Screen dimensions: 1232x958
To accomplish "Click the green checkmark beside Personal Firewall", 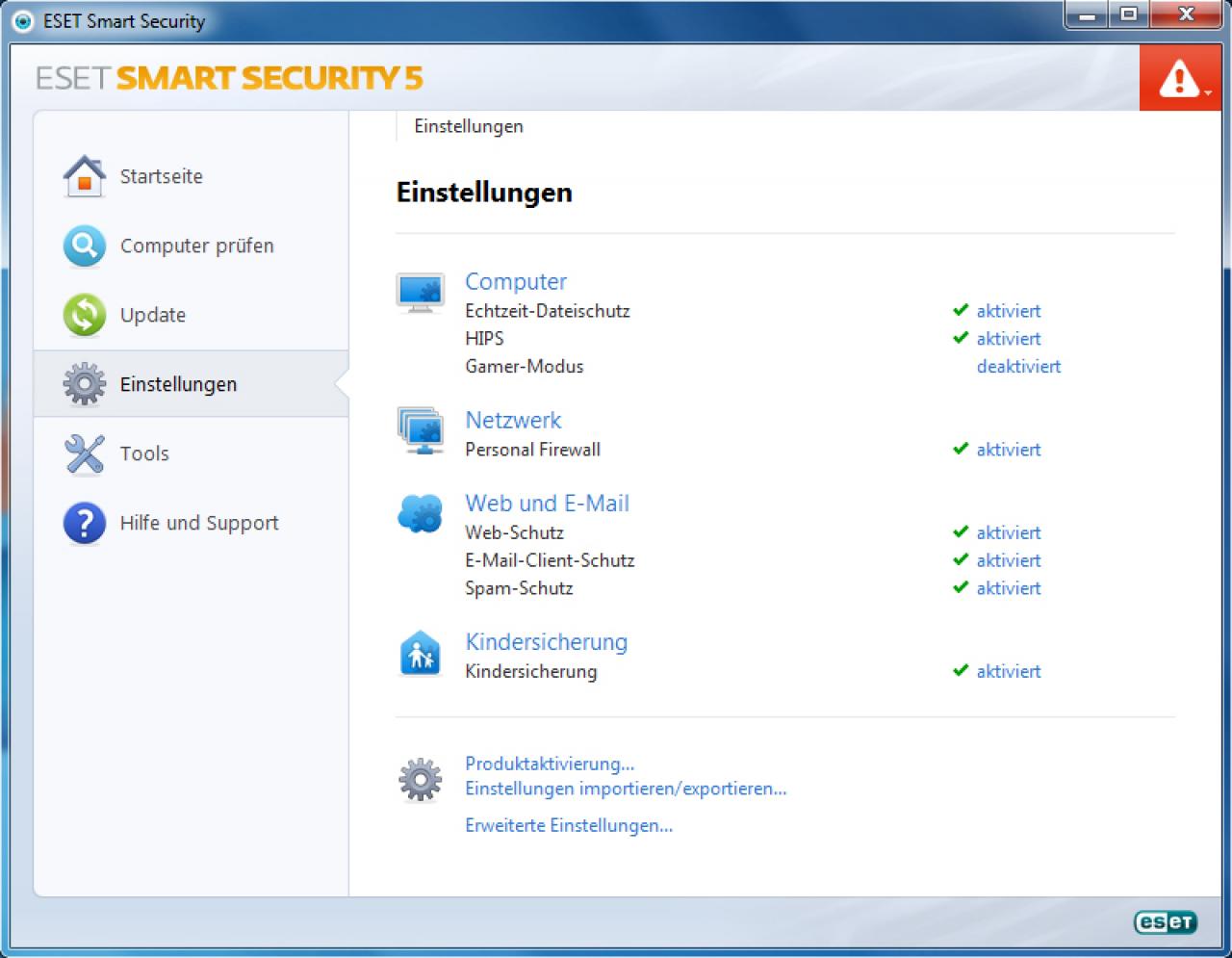I will (x=961, y=449).
